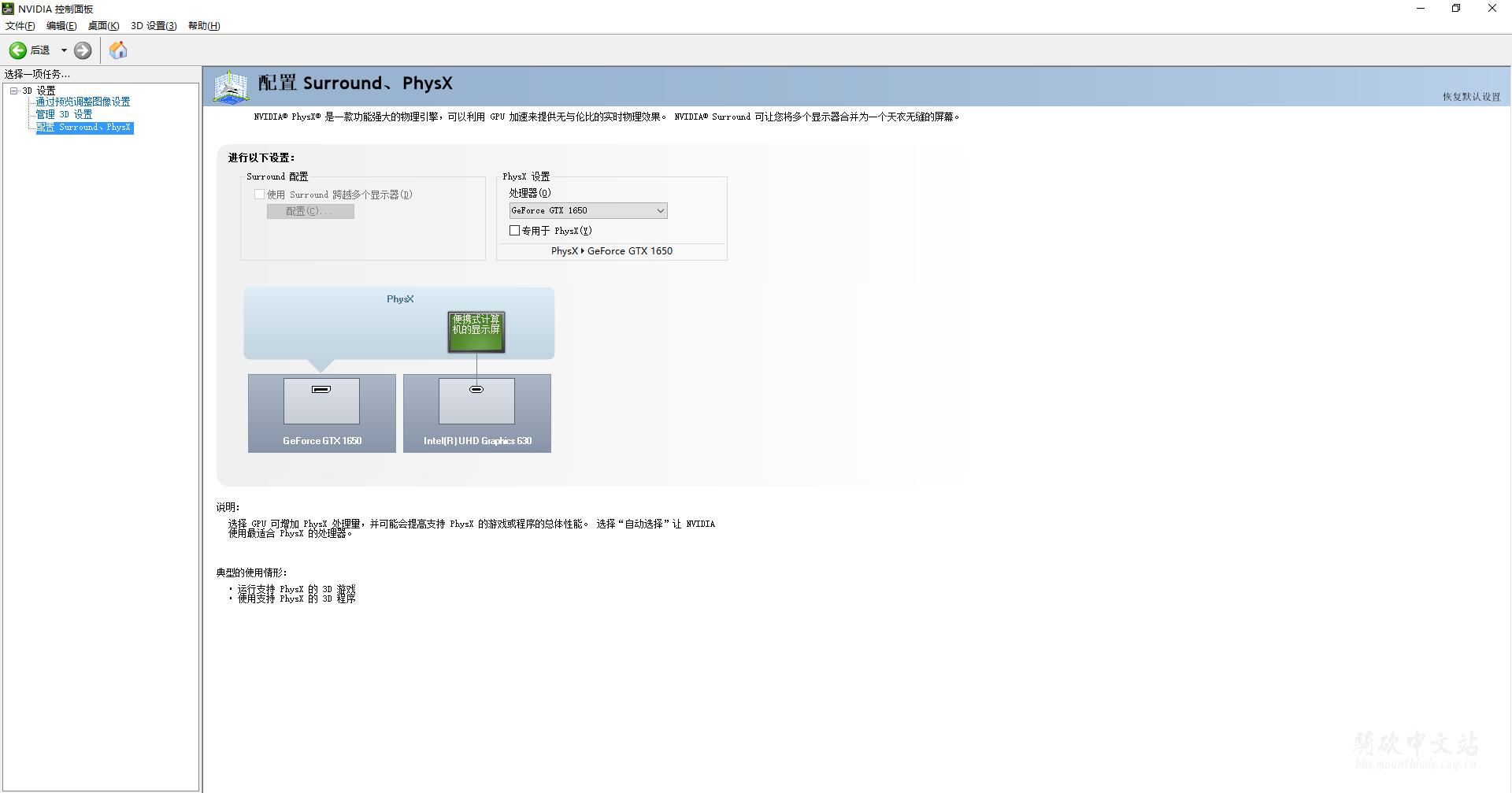Collapse the 3D 设置 tree node

(x=13, y=91)
